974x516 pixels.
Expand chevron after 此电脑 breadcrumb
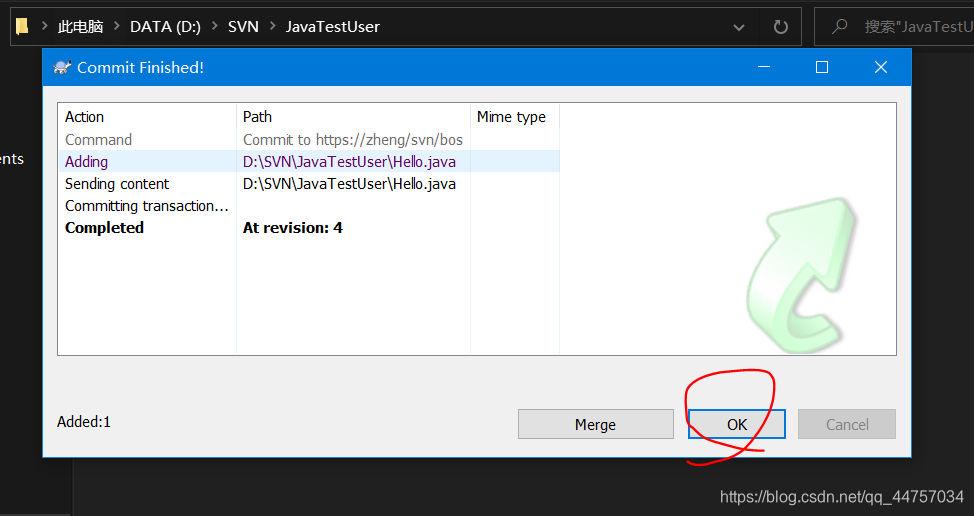(116, 26)
